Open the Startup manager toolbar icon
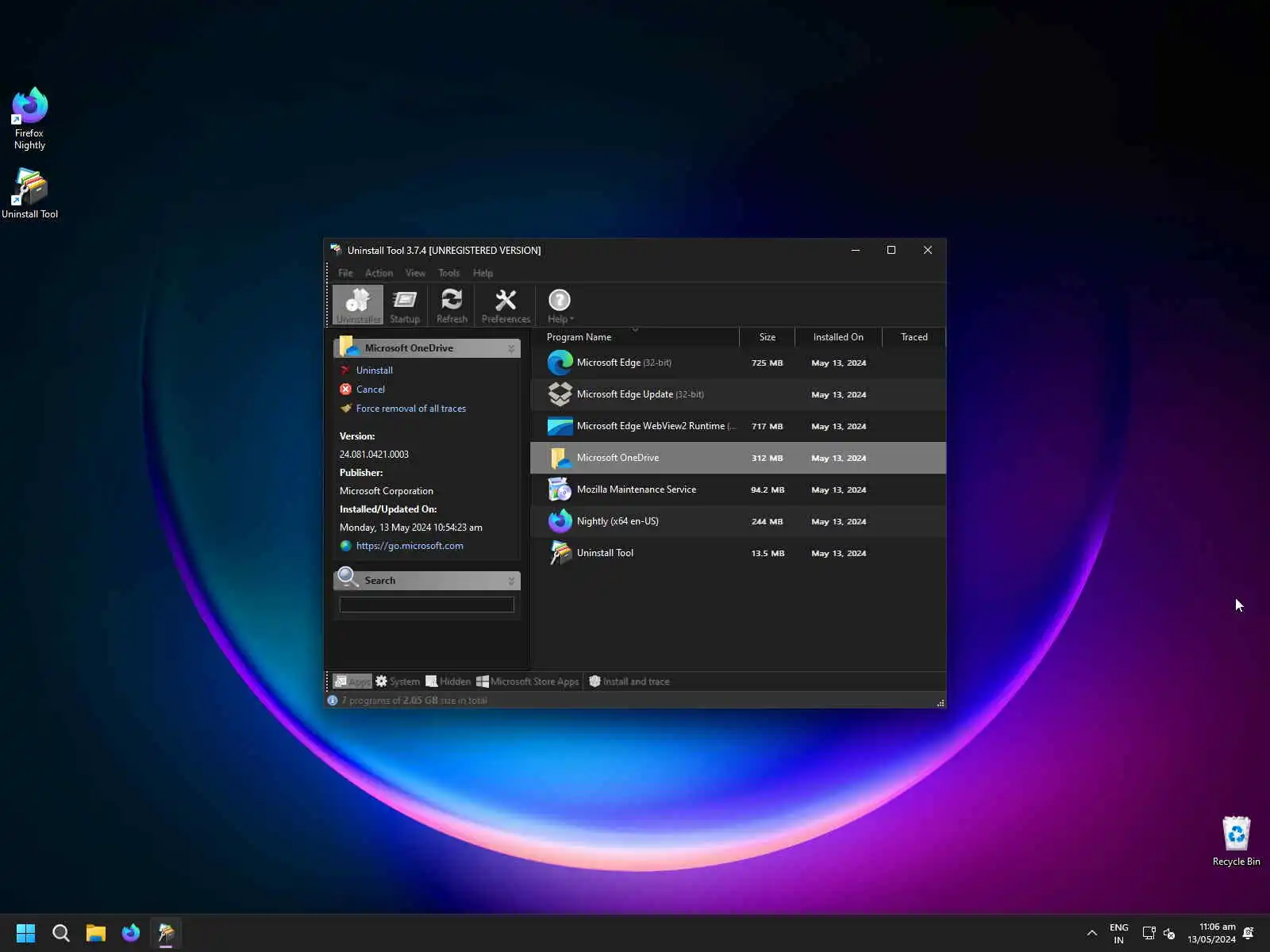Screen dimensions: 1270x952 405,305
